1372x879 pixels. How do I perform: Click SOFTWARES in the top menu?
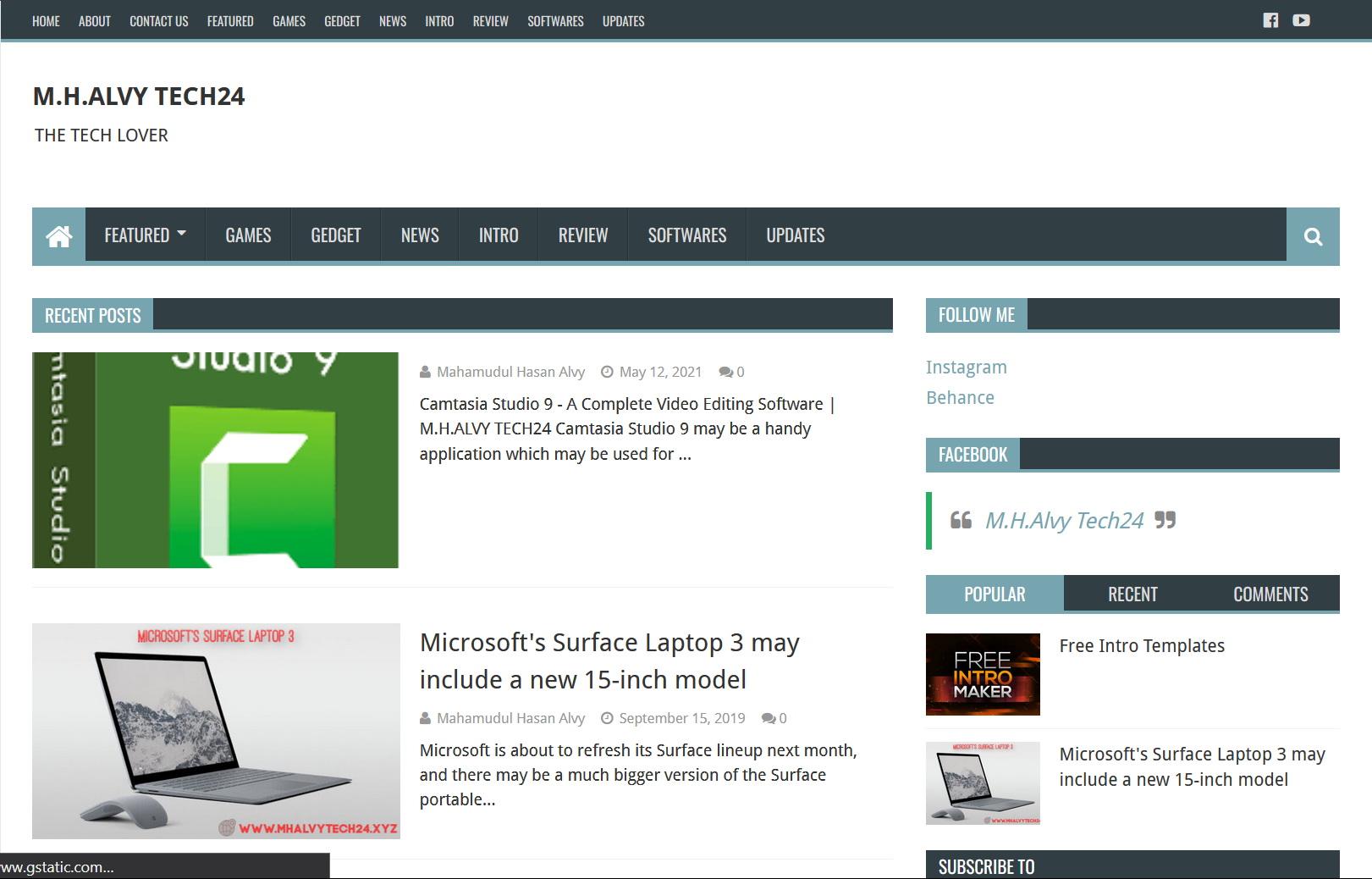555,21
